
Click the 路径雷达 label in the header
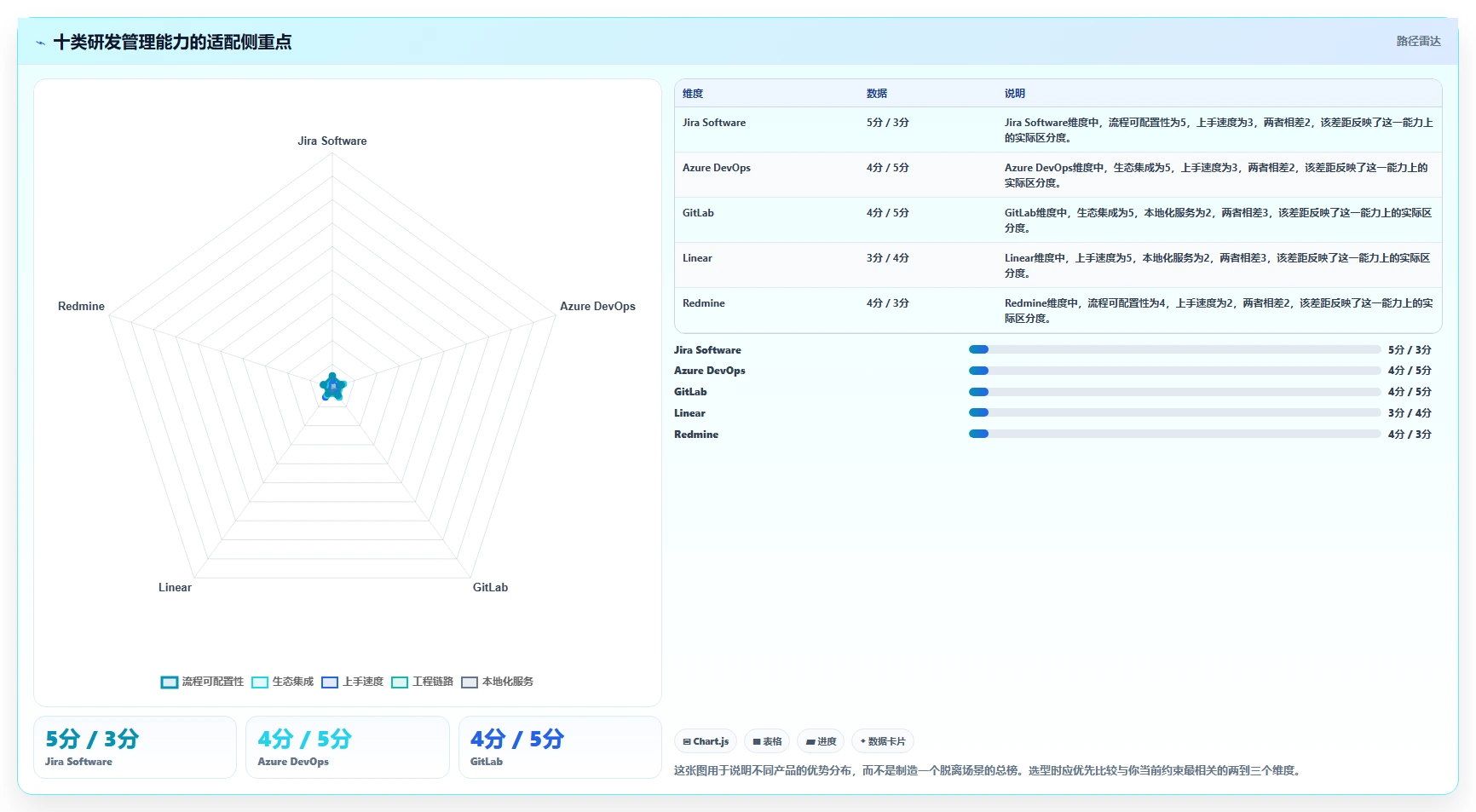tap(1418, 41)
